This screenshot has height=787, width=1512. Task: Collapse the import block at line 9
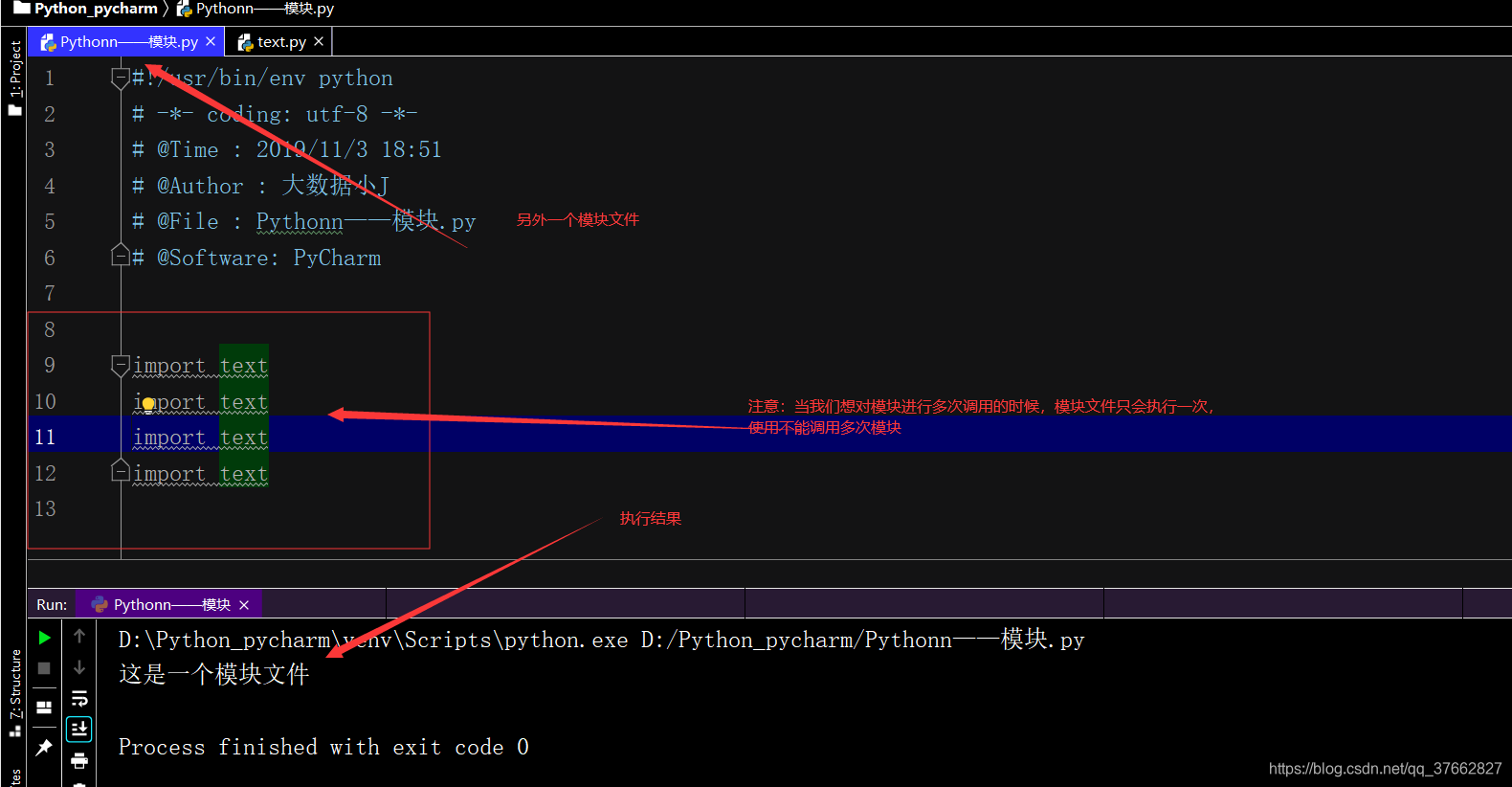point(120,366)
